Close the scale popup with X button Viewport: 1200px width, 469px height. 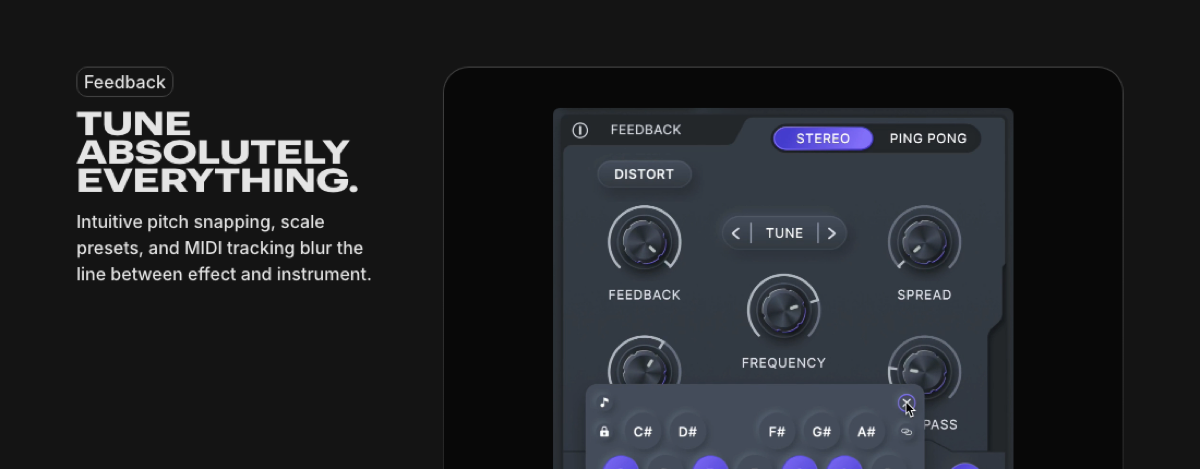point(906,403)
